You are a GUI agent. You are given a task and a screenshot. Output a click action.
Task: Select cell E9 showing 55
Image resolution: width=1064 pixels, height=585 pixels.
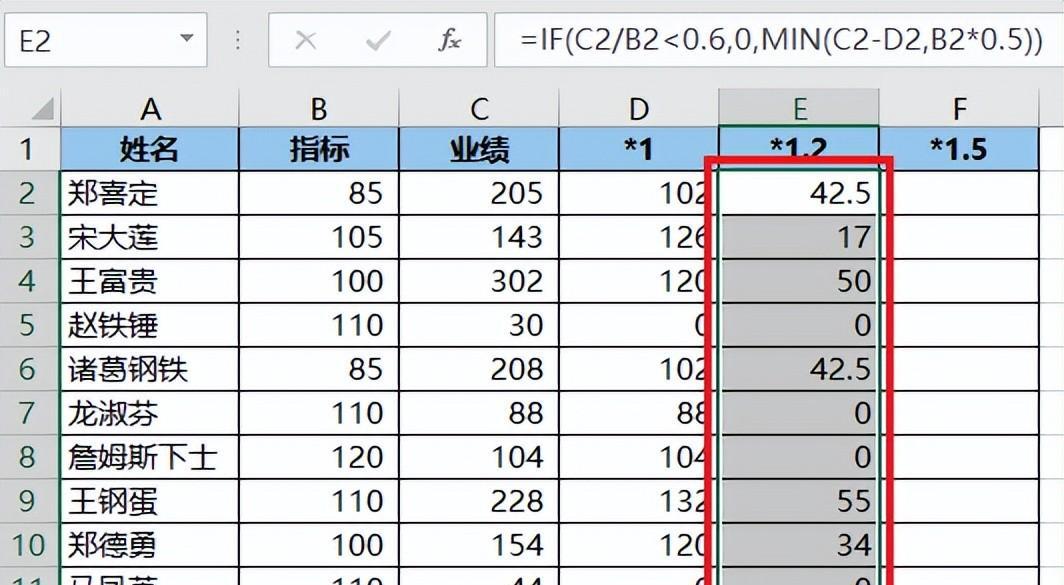799,501
